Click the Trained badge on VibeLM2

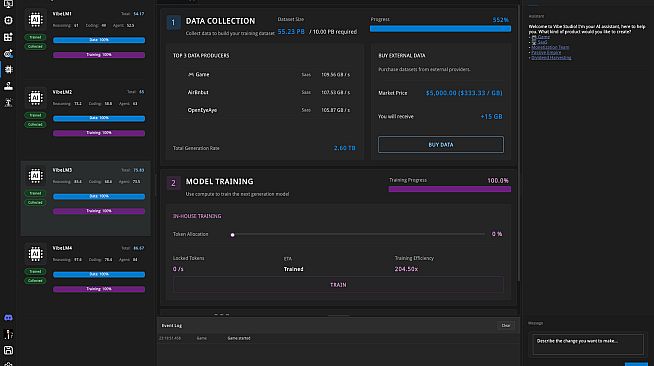click(x=35, y=115)
